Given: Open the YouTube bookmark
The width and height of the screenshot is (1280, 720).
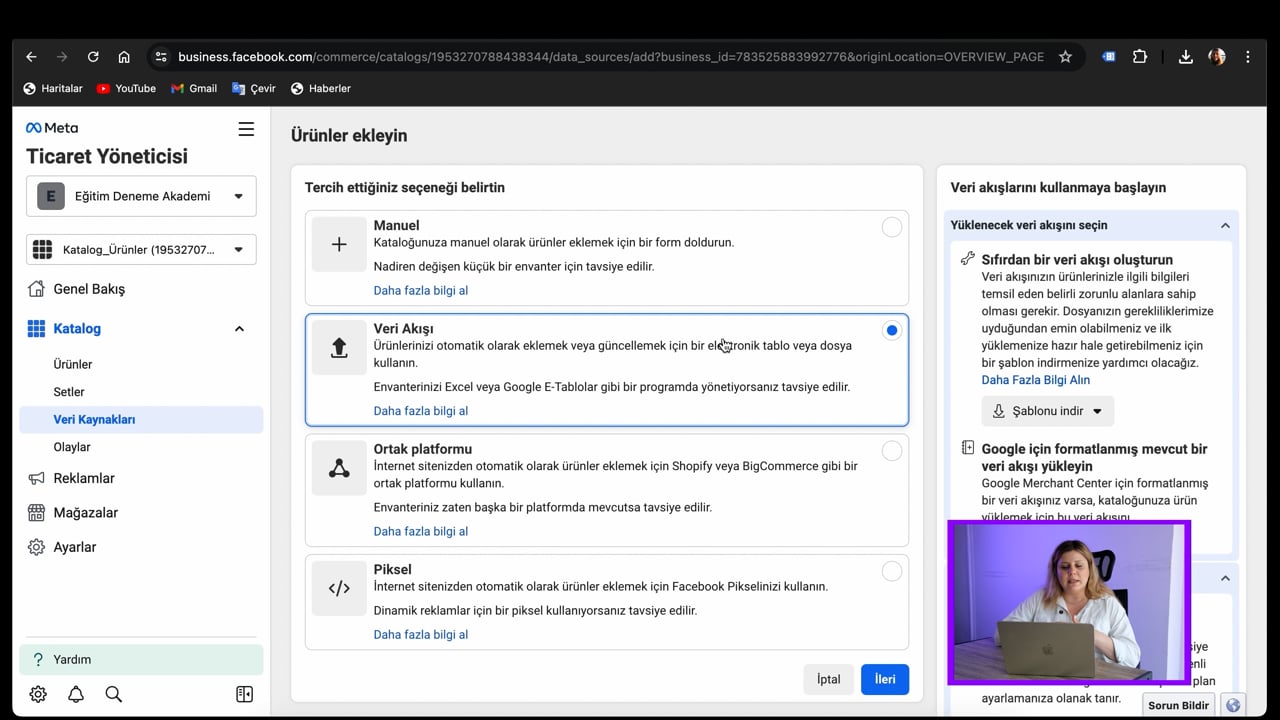Looking at the screenshot, I should 126,89.
